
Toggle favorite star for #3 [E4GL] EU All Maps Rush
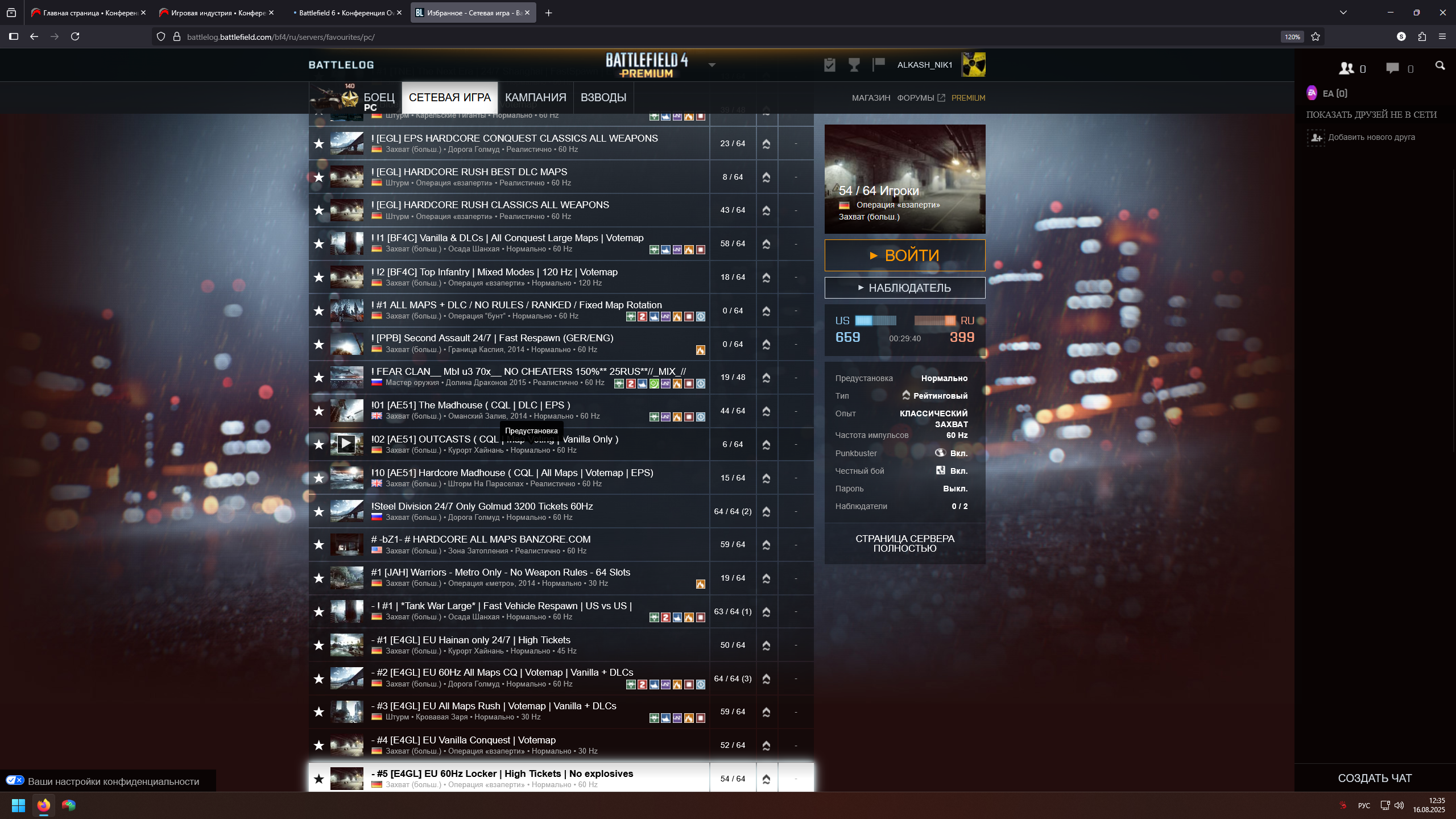point(319,712)
